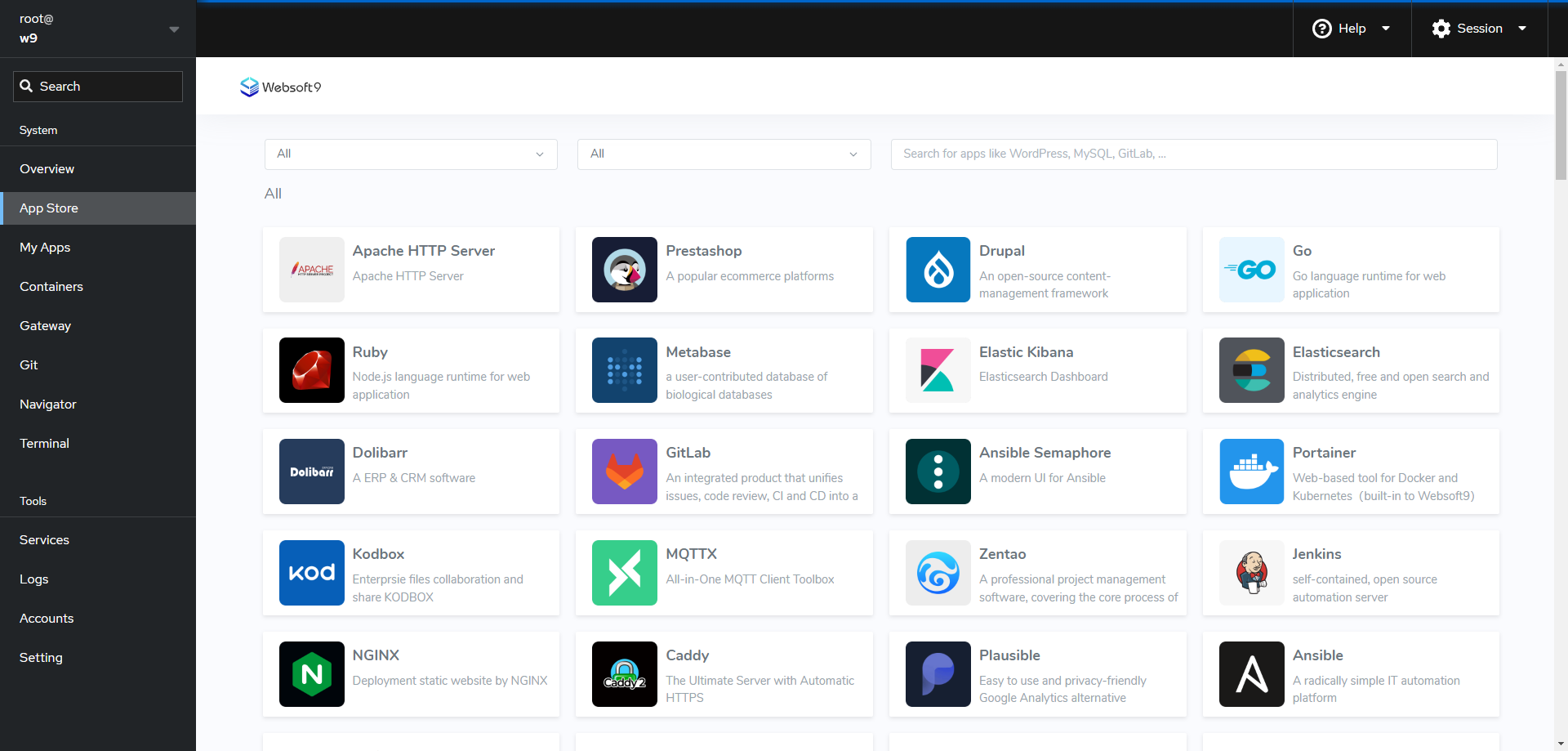Open Gateway in the sidebar
This screenshot has width=1568, height=751.
coord(98,326)
